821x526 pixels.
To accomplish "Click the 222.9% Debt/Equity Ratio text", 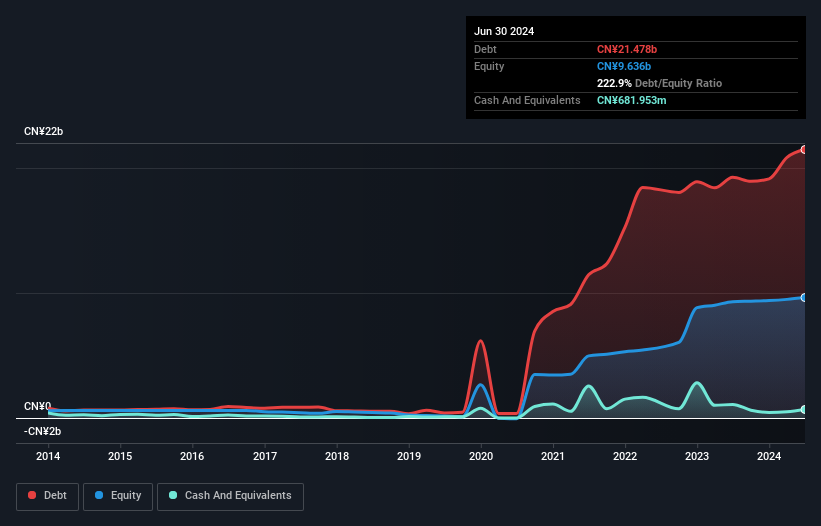I will click(659, 83).
